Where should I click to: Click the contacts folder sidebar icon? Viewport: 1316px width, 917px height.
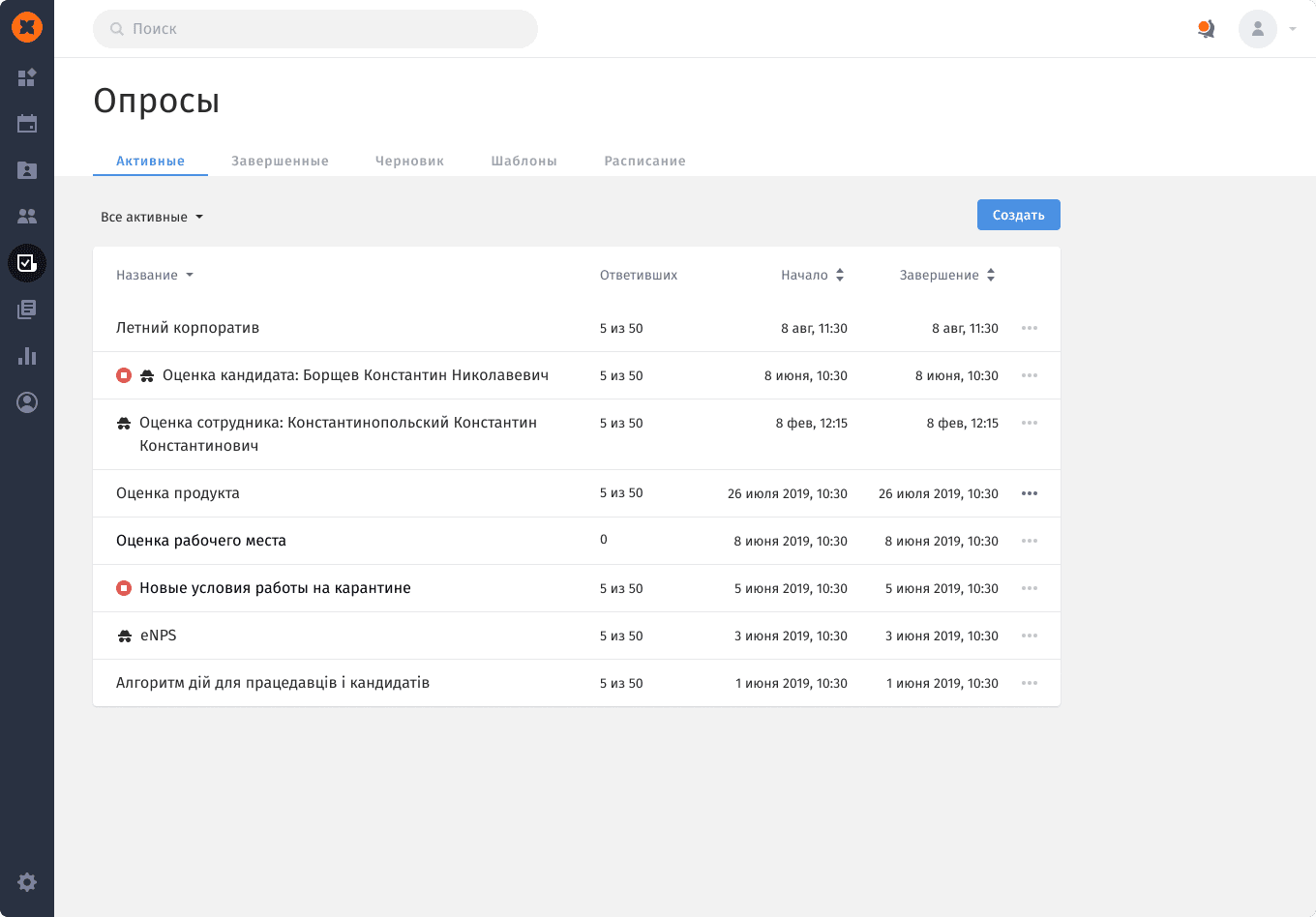(27, 170)
